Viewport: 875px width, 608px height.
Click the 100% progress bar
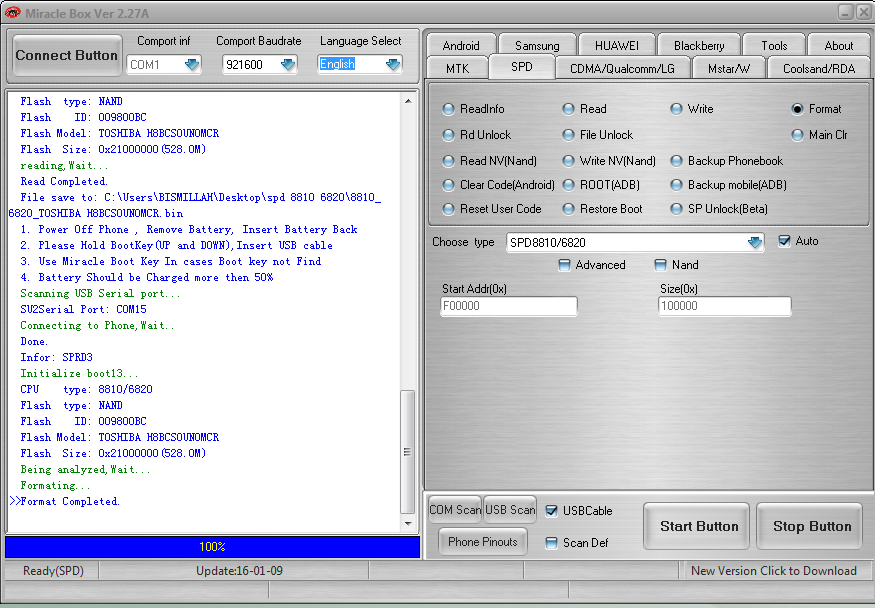[212, 547]
